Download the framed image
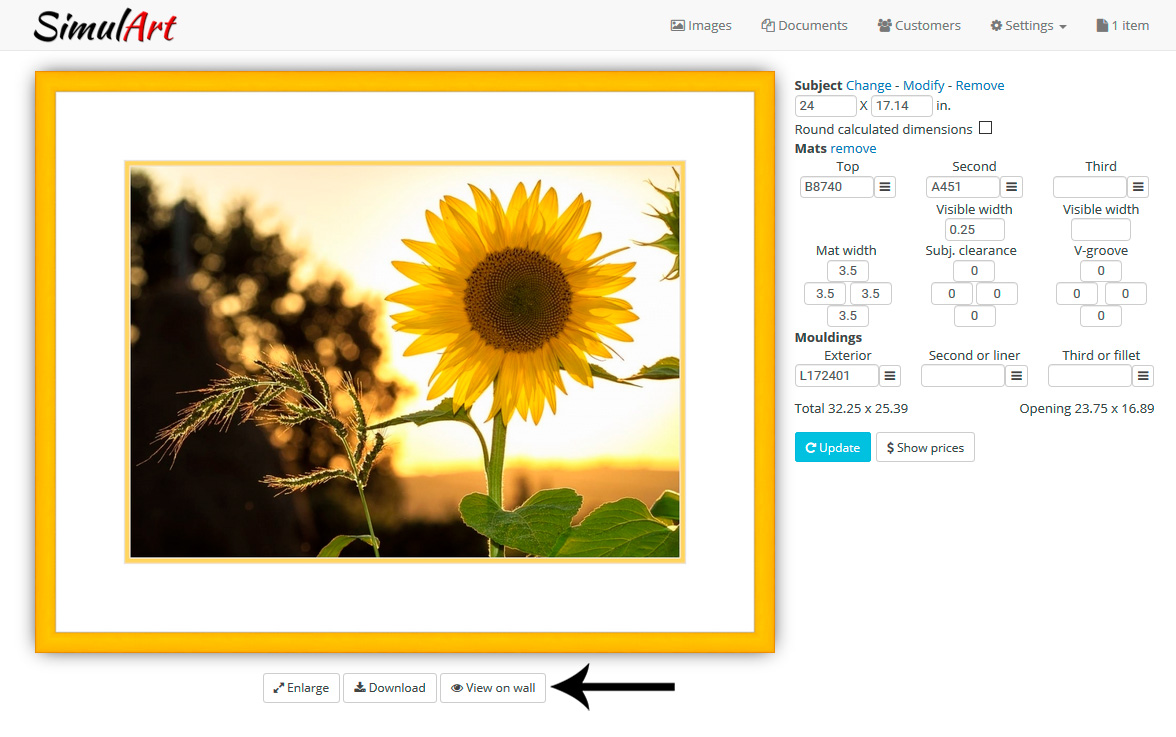The width and height of the screenshot is (1176, 737). coord(389,688)
